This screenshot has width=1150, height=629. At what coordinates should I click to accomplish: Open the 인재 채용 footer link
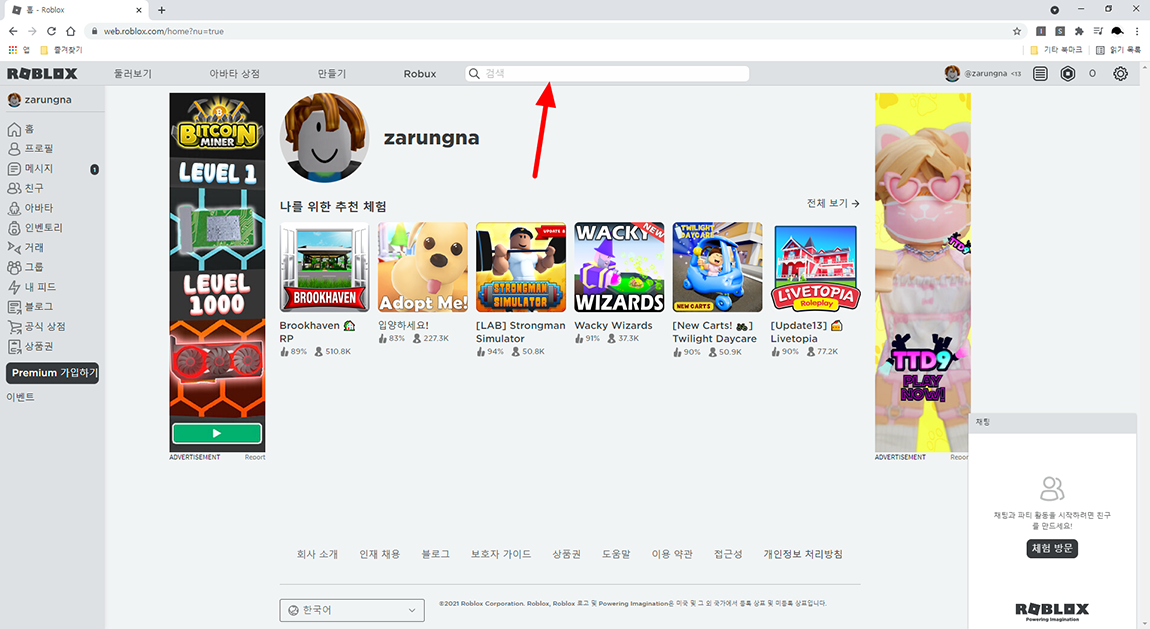tap(379, 554)
